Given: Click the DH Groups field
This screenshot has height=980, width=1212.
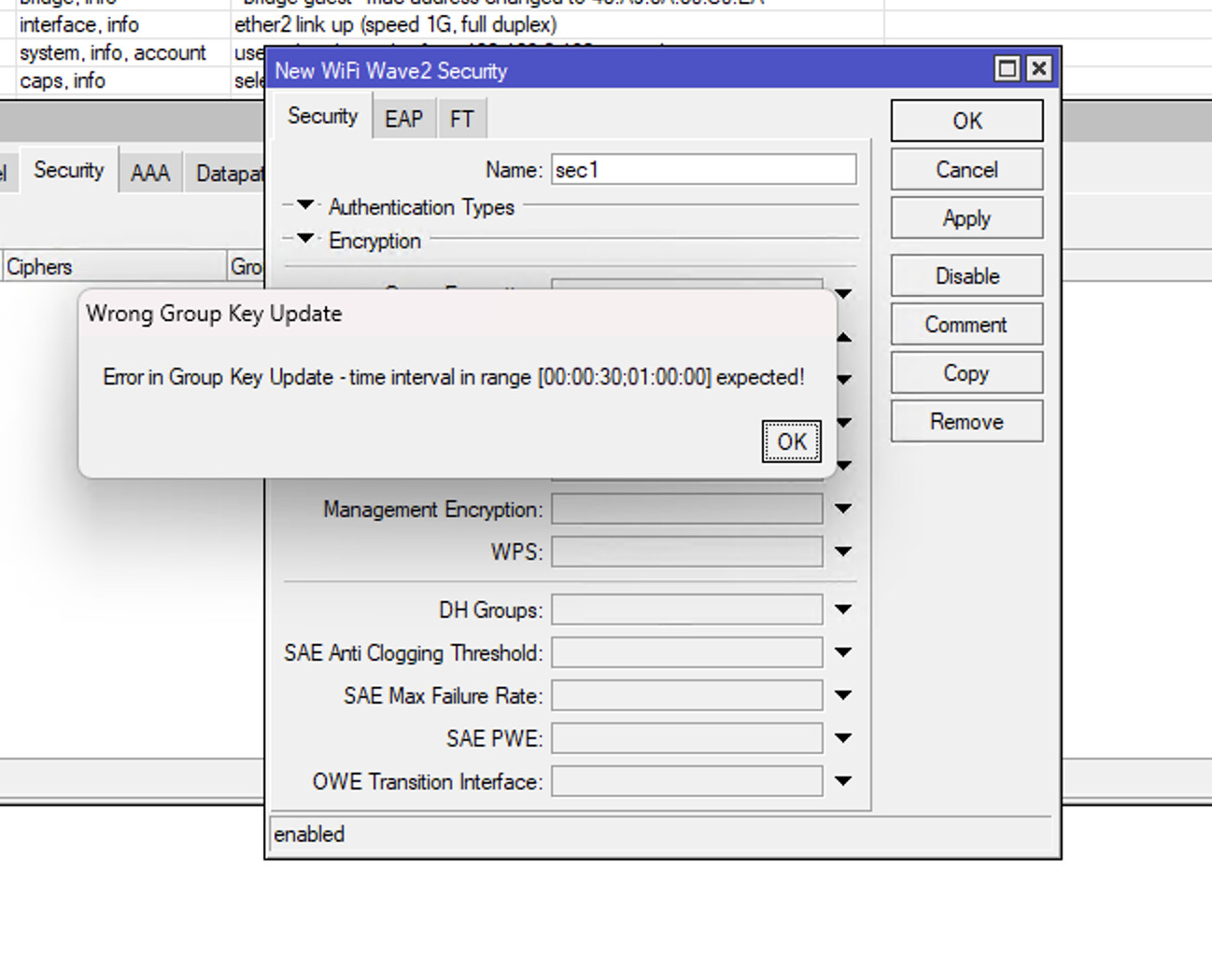Looking at the screenshot, I should pos(687,609).
